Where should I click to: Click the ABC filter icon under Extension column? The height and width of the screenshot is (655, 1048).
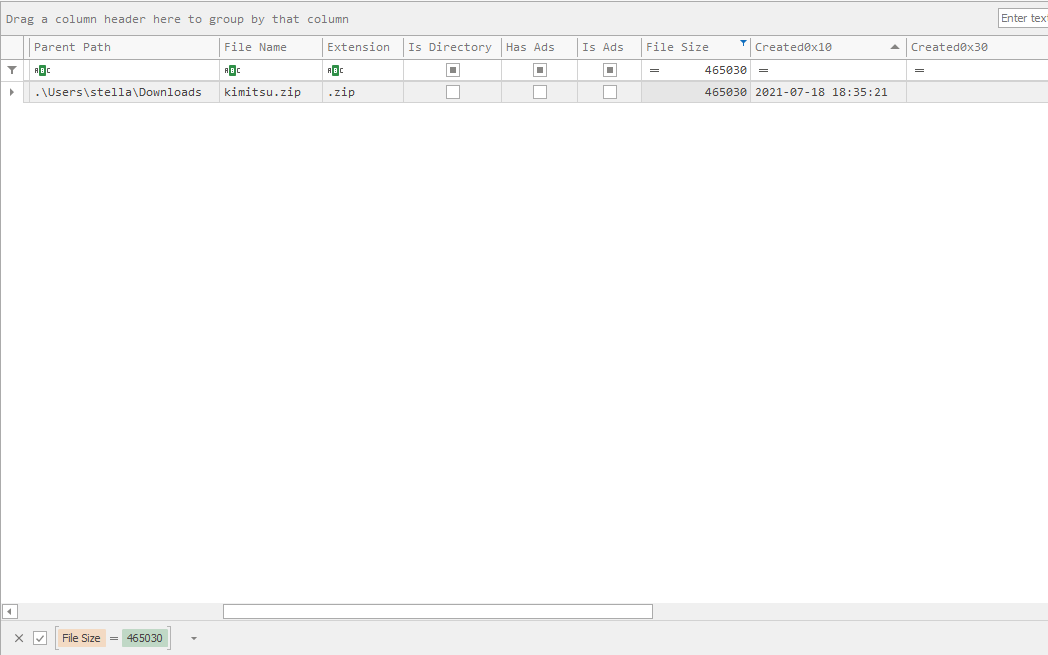(335, 70)
